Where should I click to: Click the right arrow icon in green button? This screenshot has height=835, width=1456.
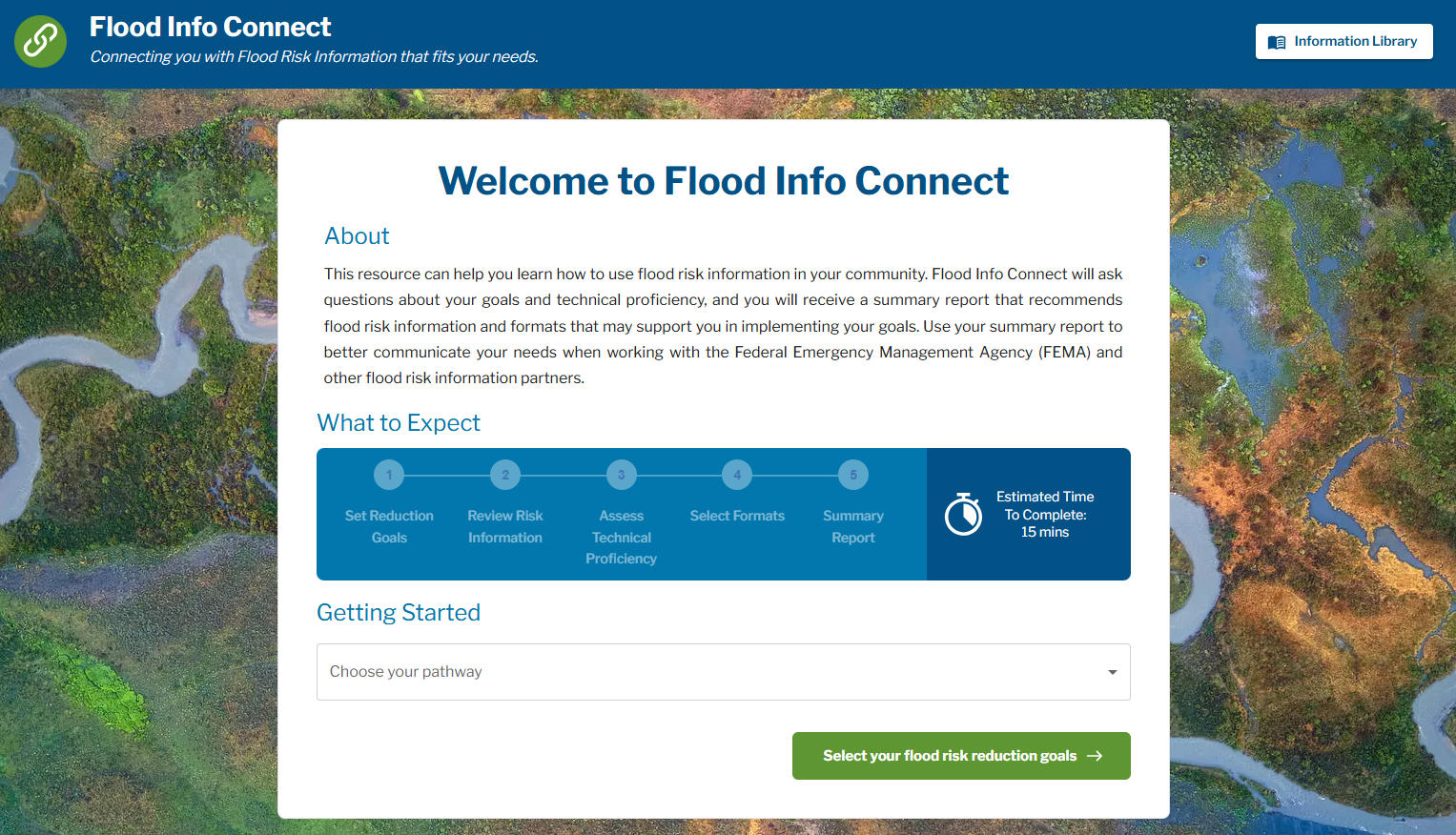coord(1095,756)
